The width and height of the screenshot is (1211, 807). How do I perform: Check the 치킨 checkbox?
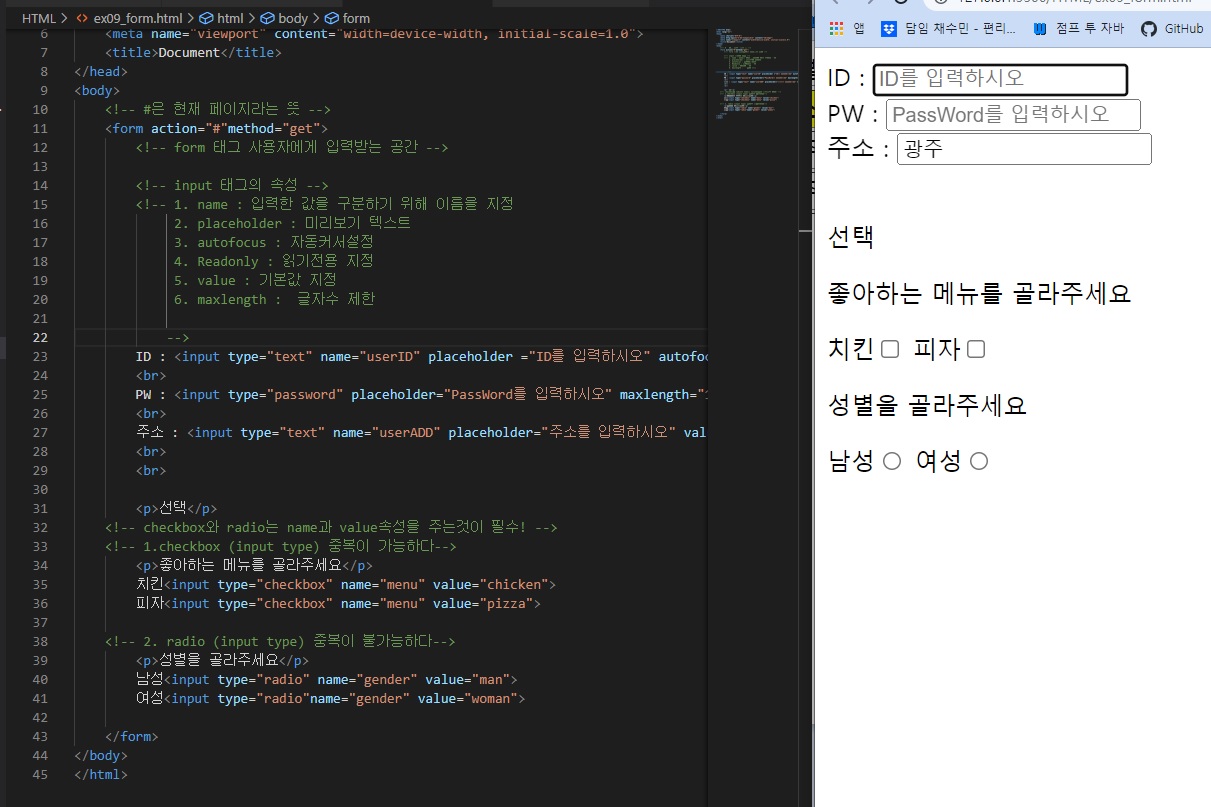point(890,349)
